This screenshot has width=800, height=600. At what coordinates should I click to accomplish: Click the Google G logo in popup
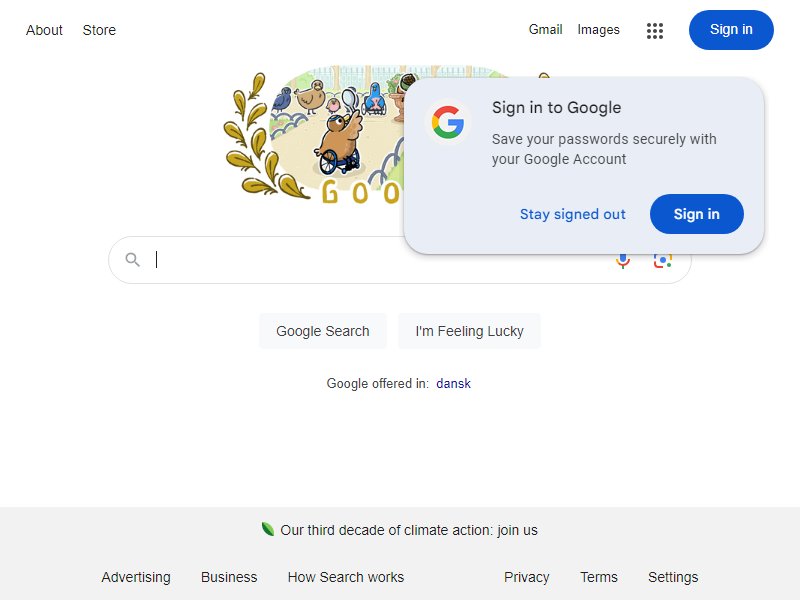click(x=447, y=122)
